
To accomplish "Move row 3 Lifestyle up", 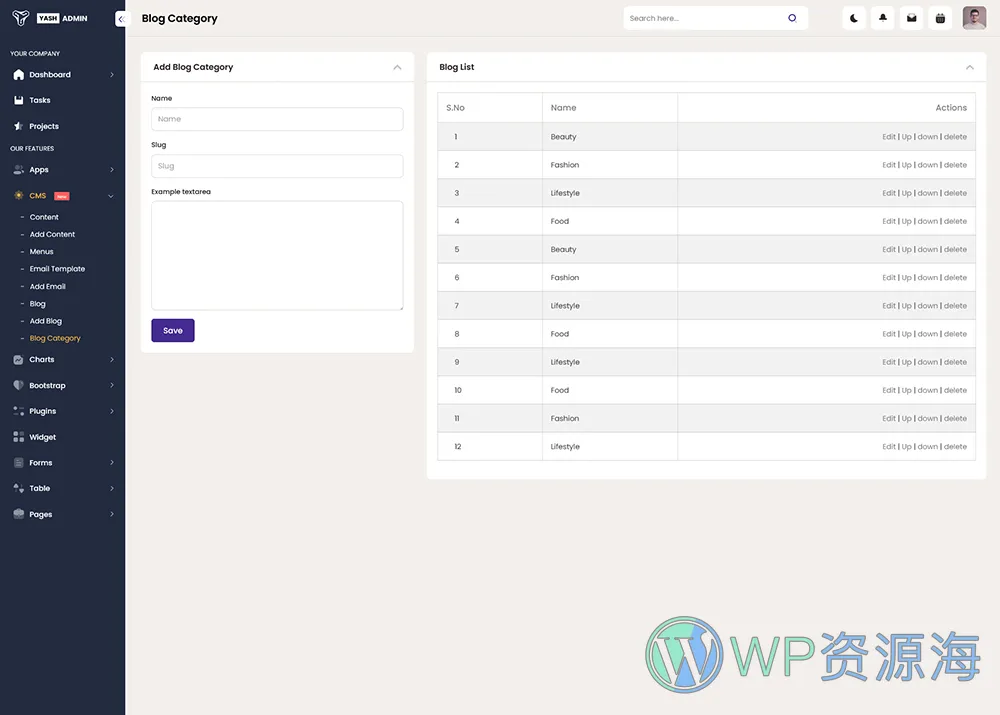I will 906,193.
